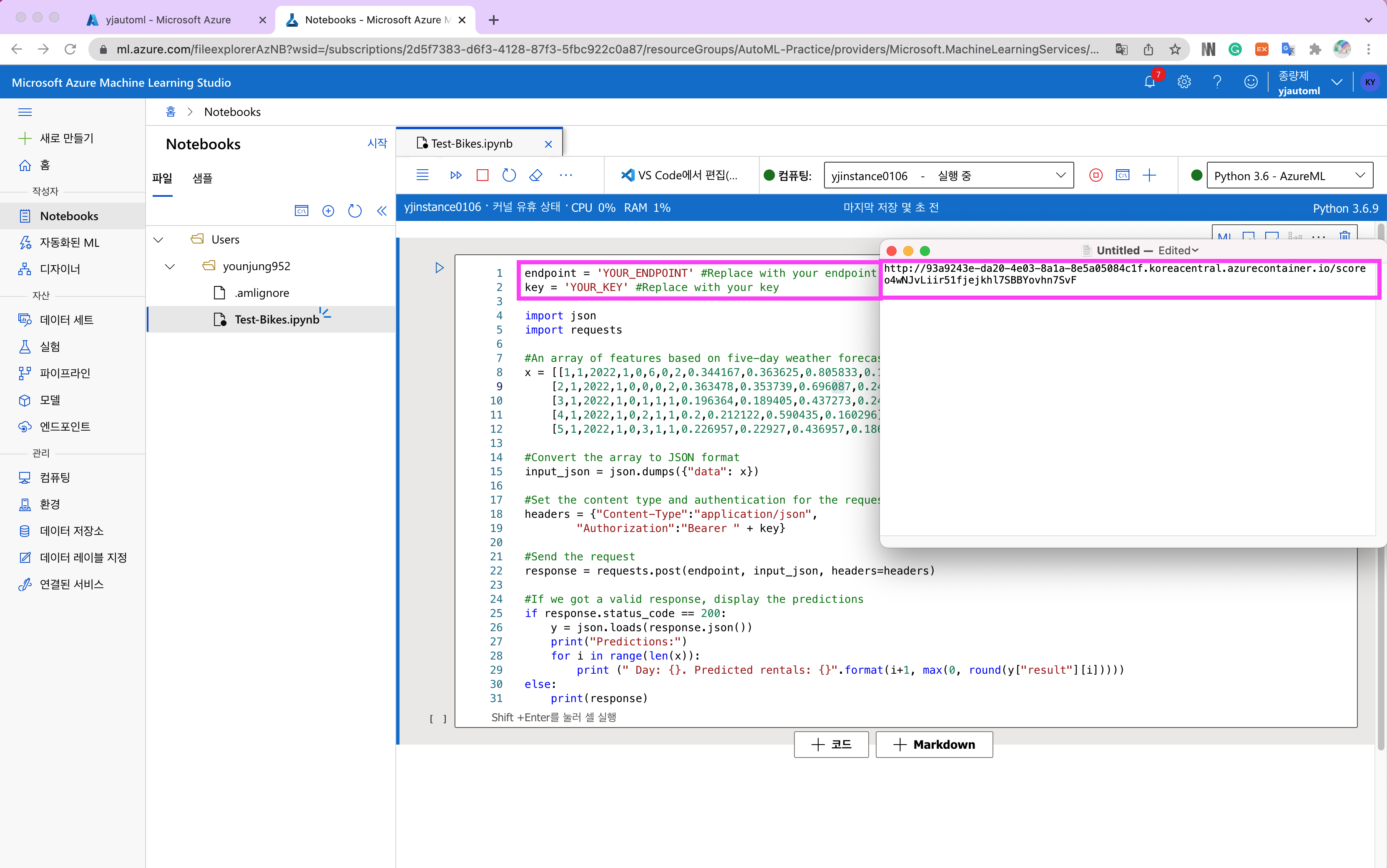Send feedback via smiley icon
Screen dimensions: 1387x868
click(x=1250, y=82)
